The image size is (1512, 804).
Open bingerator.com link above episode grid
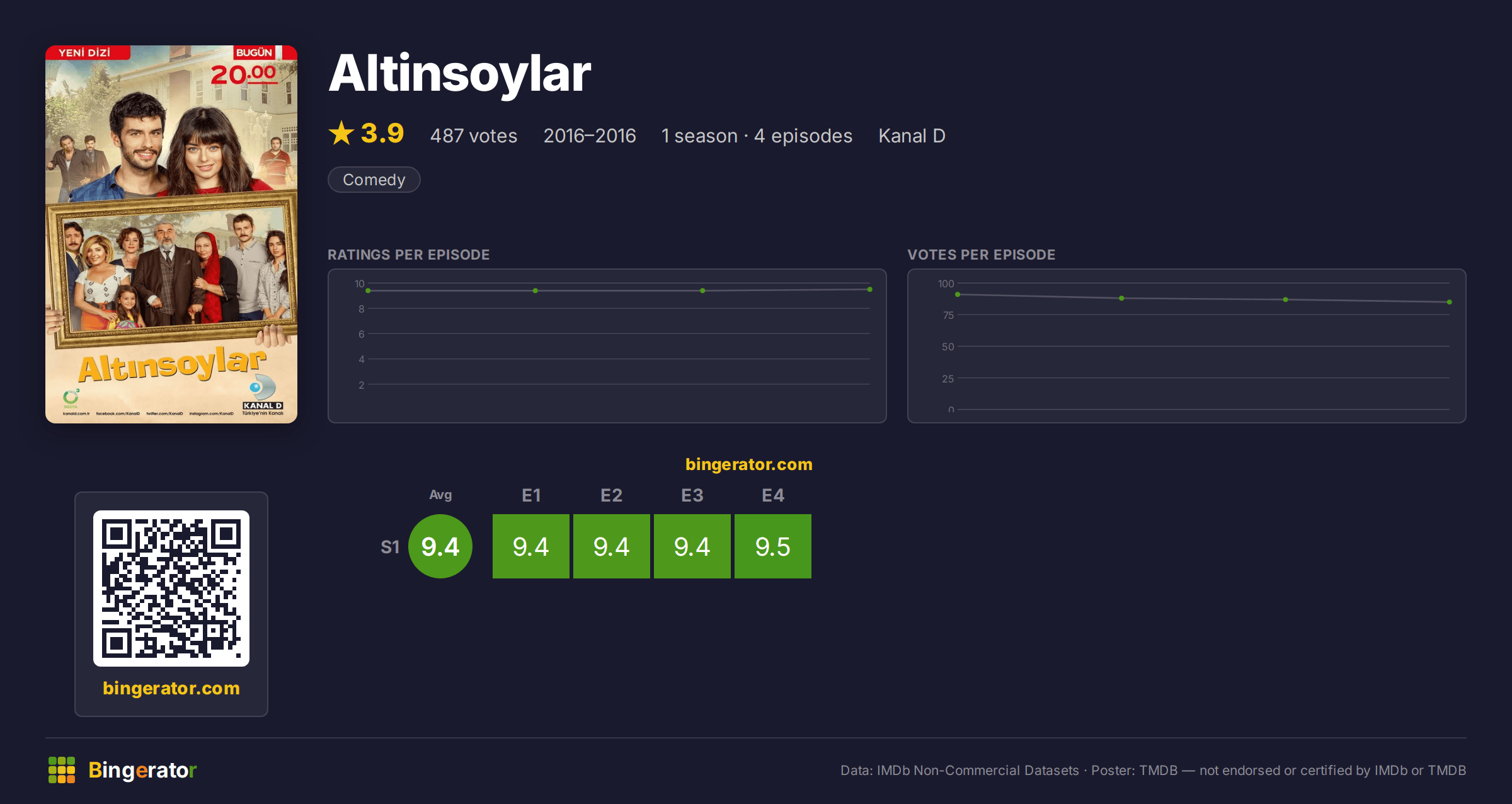point(749,464)
